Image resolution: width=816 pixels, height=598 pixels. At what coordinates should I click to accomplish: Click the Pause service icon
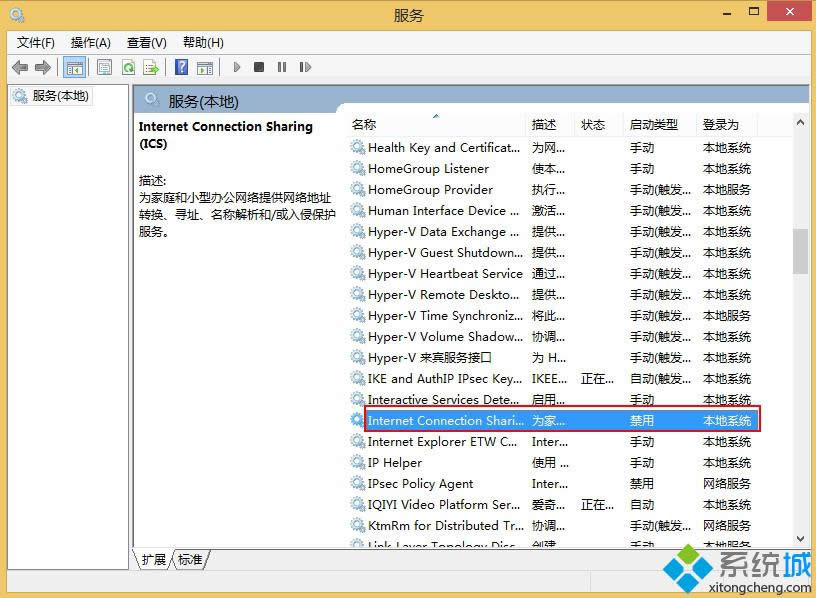(282, 67)
